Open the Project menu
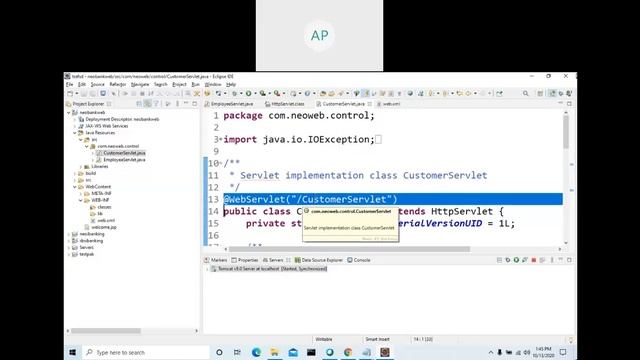The height and width of the screenshot is (360, 640). click(x=179, y=84)
